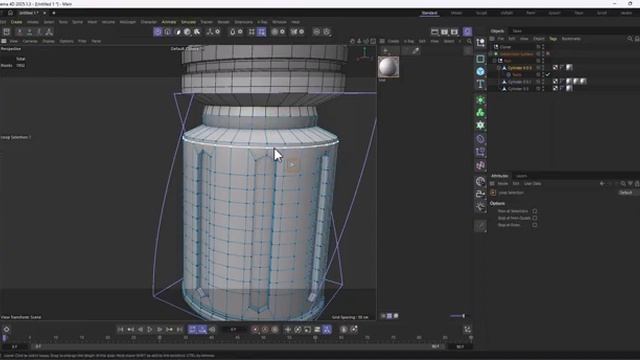Open the Default dropdown in Attributes
This screenshot has width=640, height=360.
[x=628, y=193]
